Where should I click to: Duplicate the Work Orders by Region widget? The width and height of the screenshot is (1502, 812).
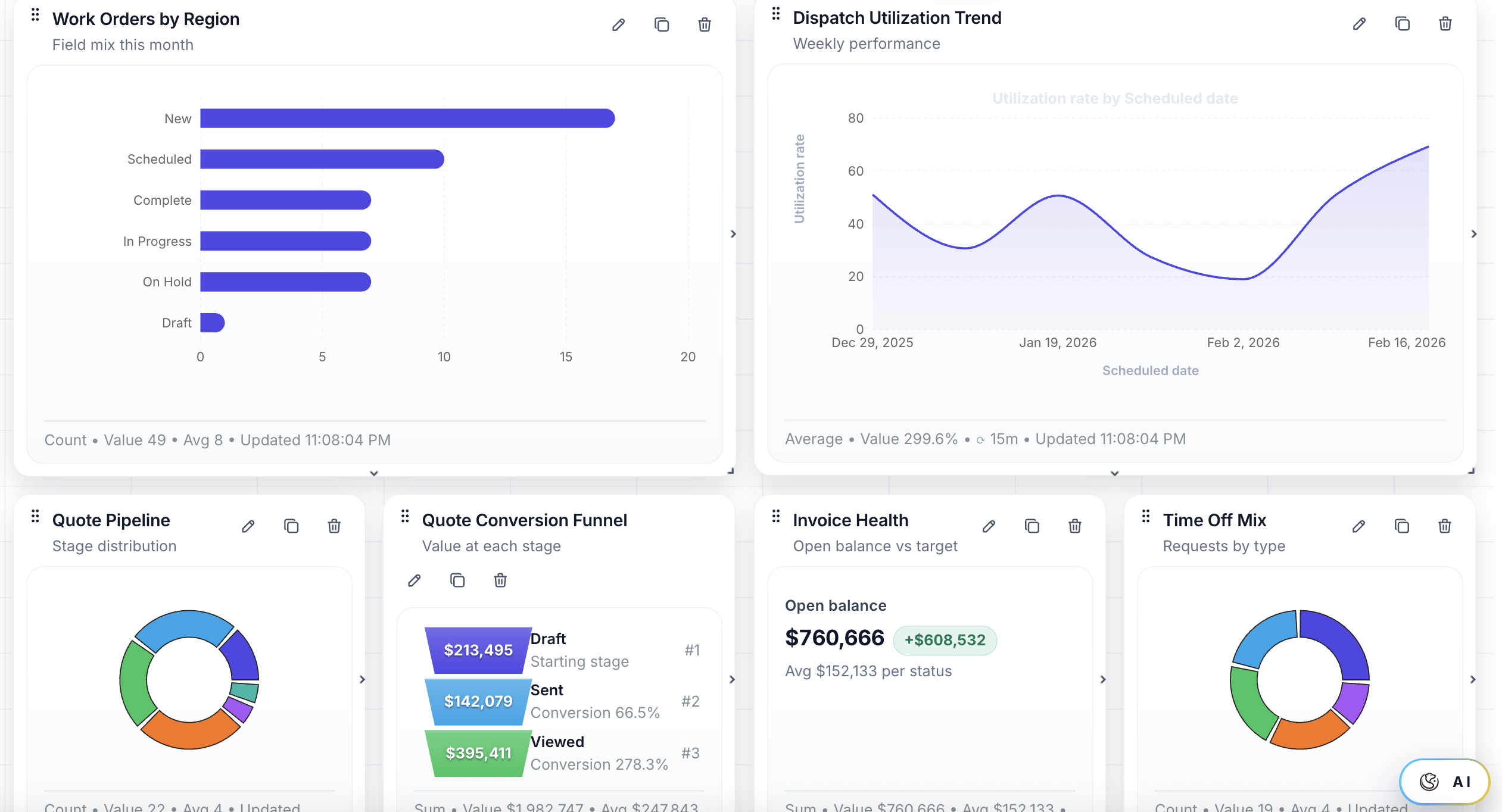(x=661, y=24)
